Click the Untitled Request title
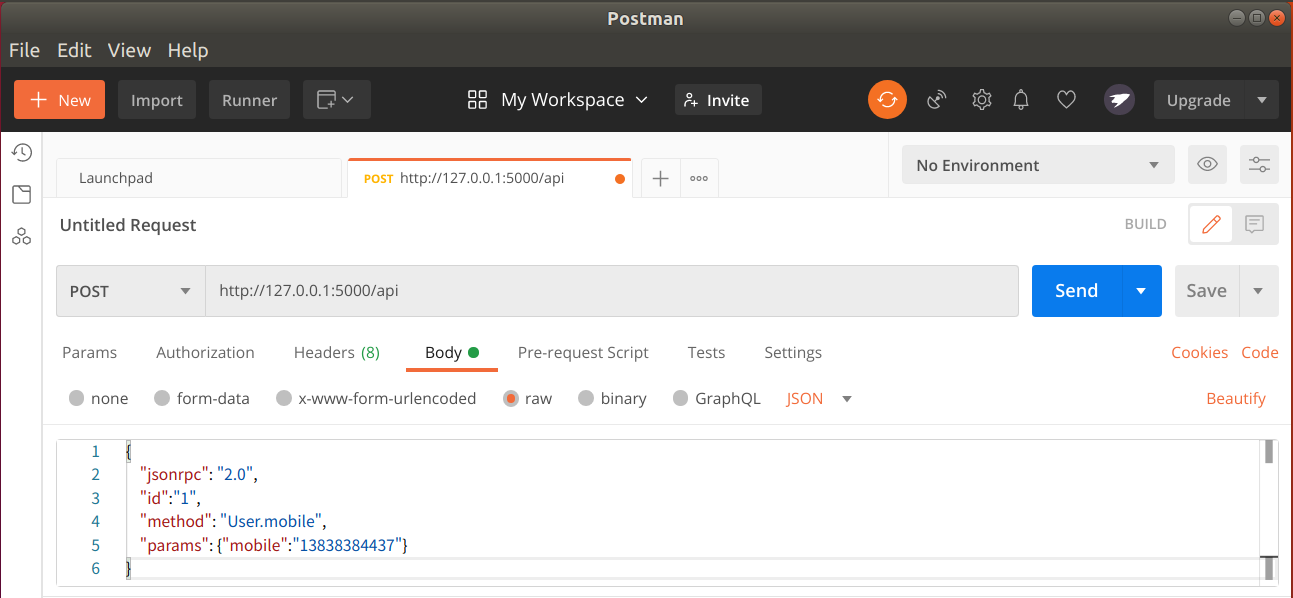Viewport: 1293px width, 598px height. 128,225
